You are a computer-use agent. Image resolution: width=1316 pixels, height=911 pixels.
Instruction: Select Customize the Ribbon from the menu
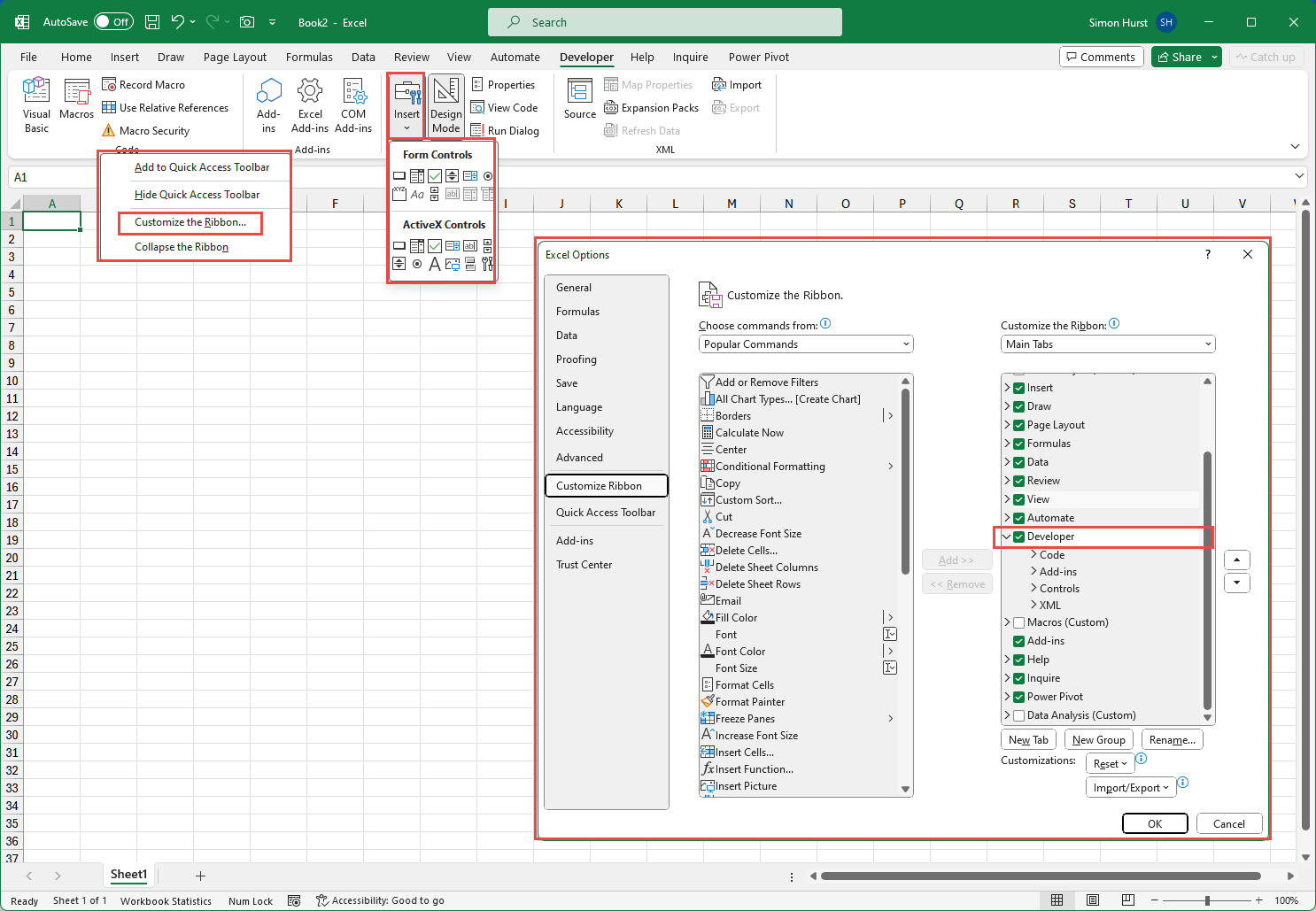(x=190, y=222)
